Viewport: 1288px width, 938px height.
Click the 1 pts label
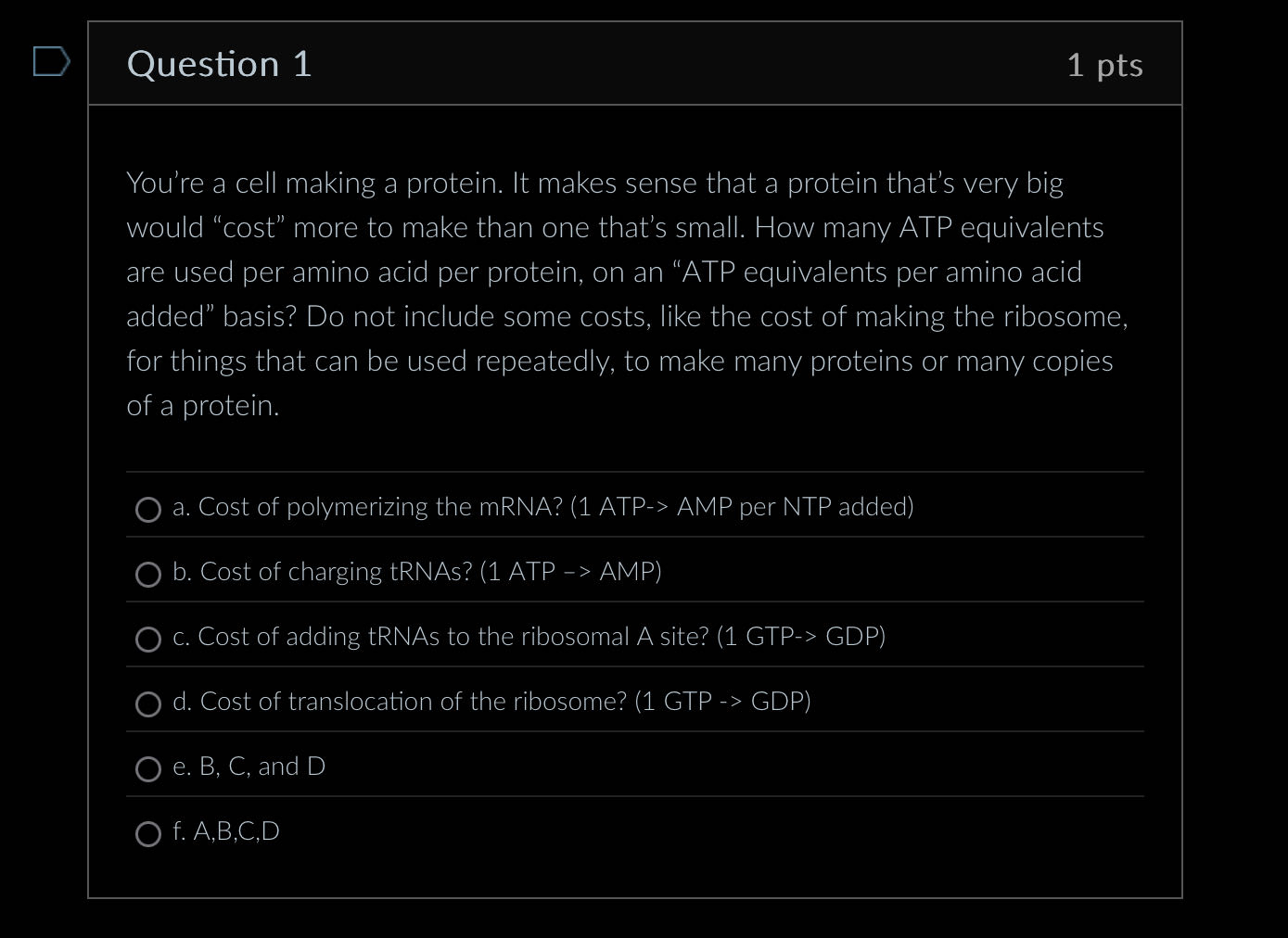pyautogui.click(x=1105, y=63)
